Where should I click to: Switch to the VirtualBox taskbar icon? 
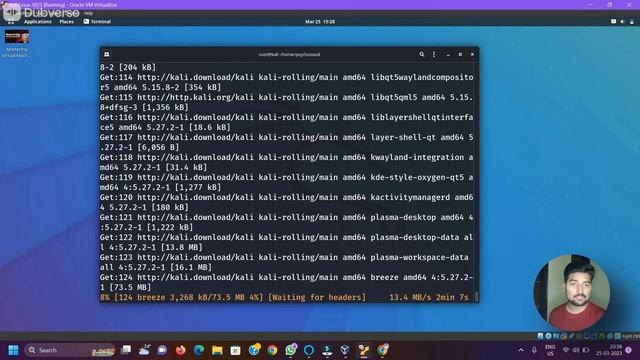pos(345,350)
